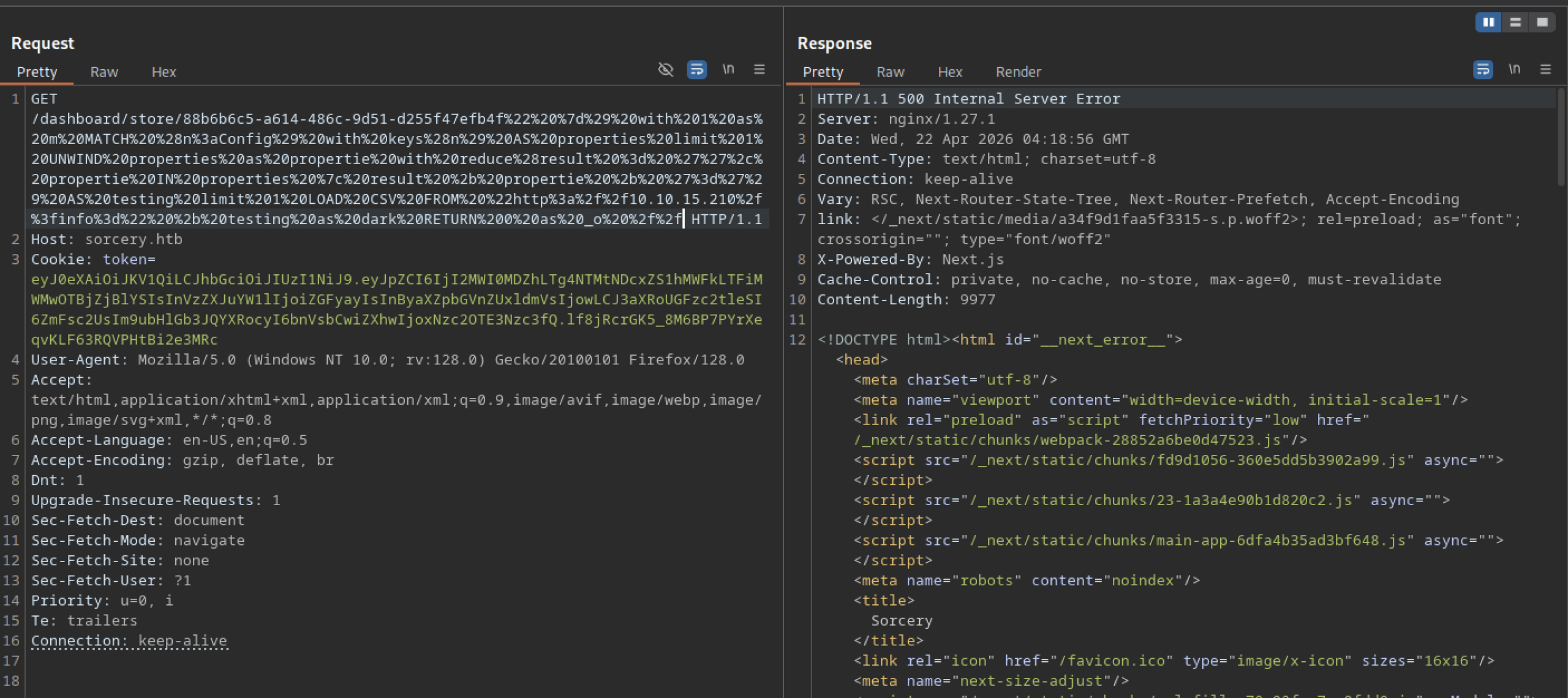Viewport: 1568px width, 698px height.
Task: Switch response to Hex tab
Action: click(x=949, y=72)
